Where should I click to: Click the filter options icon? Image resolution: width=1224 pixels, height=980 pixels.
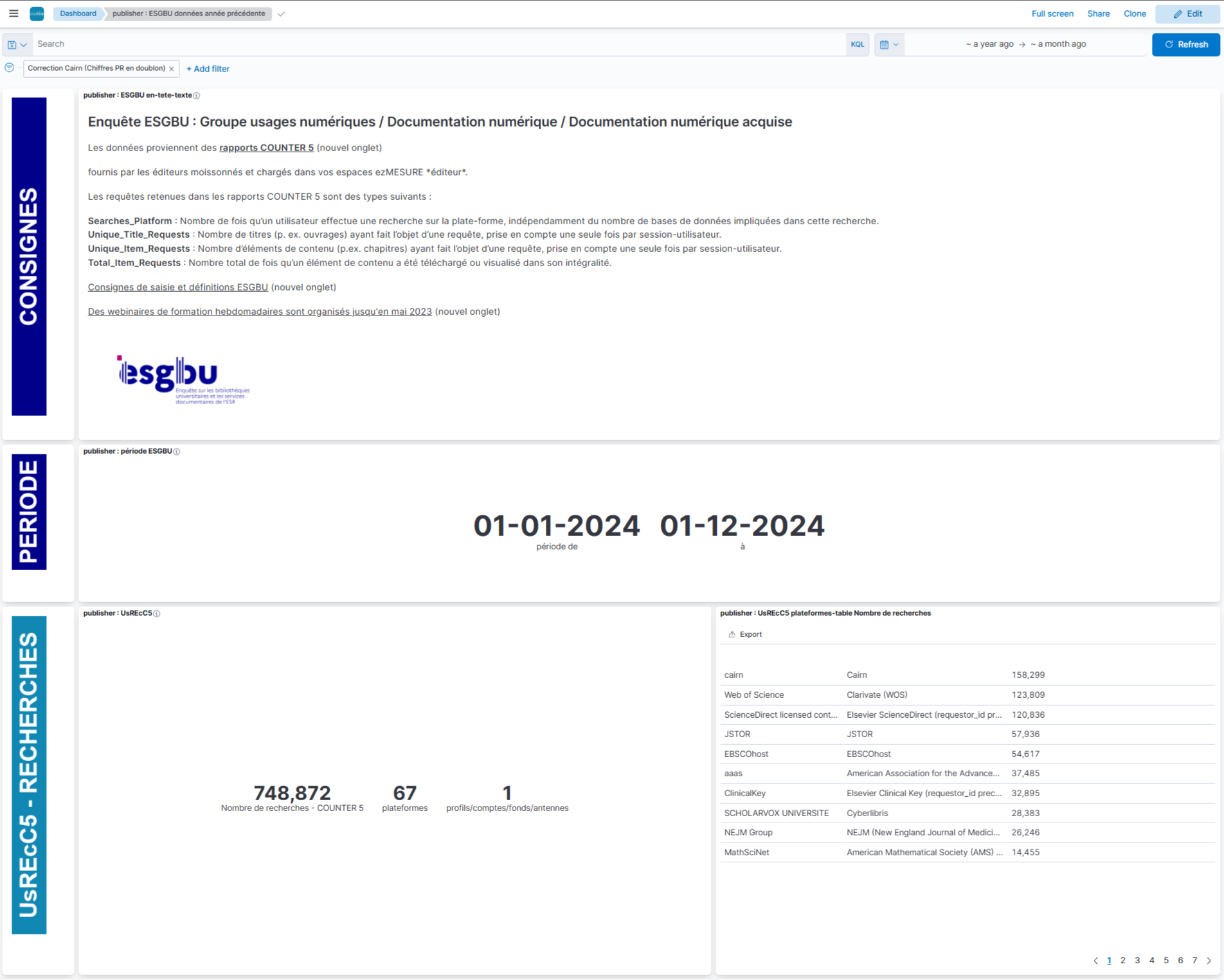point(10,68)
